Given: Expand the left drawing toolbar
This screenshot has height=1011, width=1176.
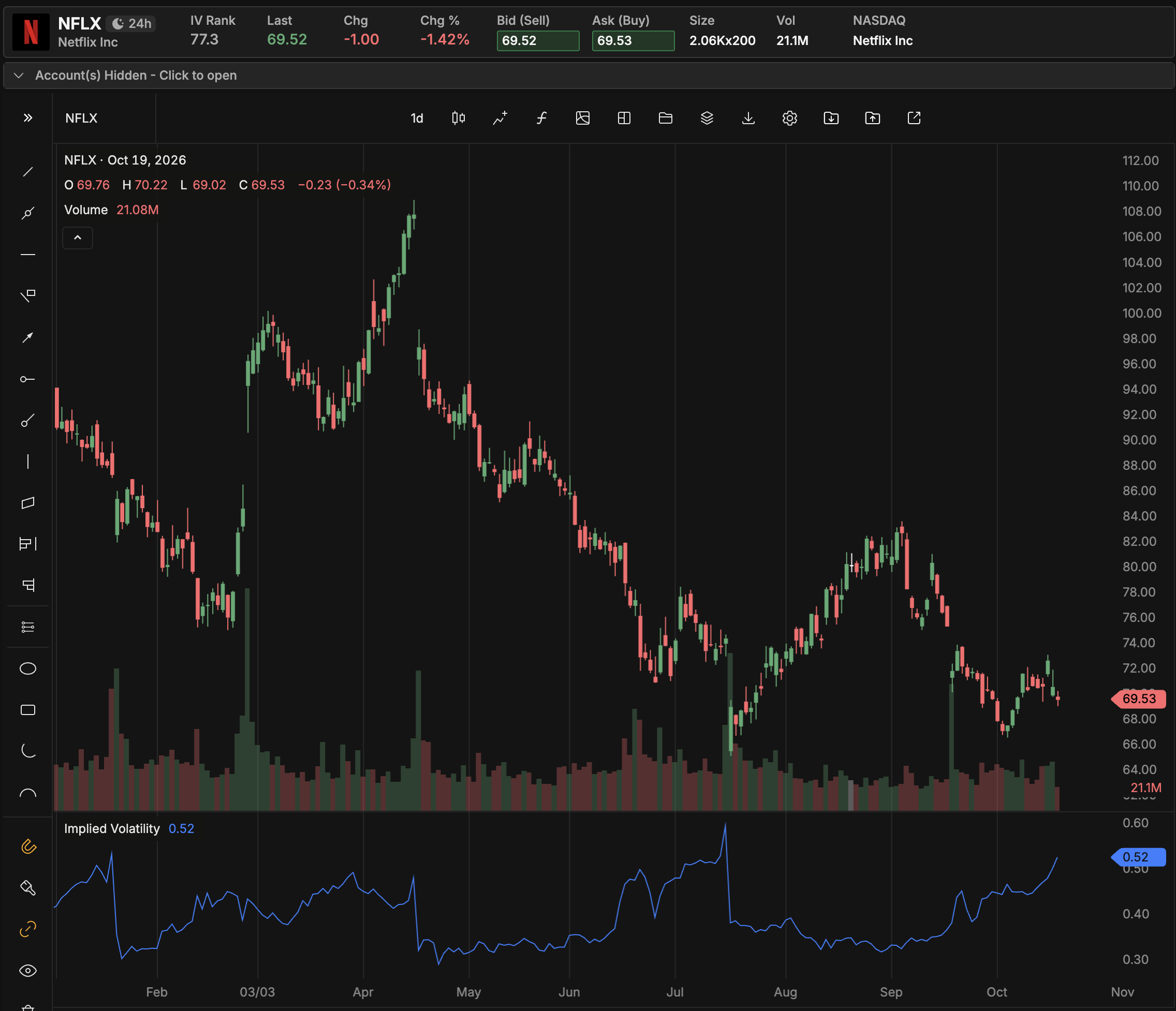Looking at the screenshot, I should (x=28, y=118).
